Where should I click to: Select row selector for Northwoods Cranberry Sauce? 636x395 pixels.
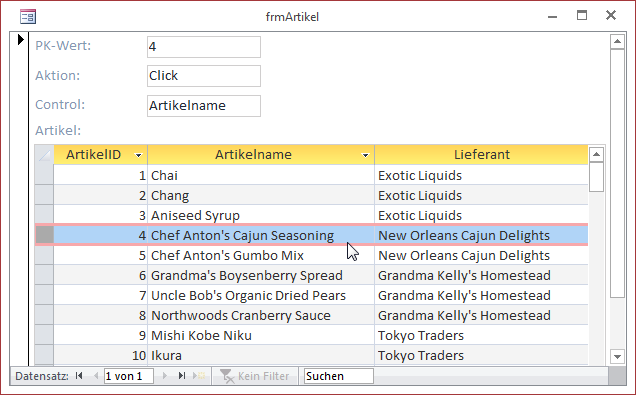coord(44,315)
